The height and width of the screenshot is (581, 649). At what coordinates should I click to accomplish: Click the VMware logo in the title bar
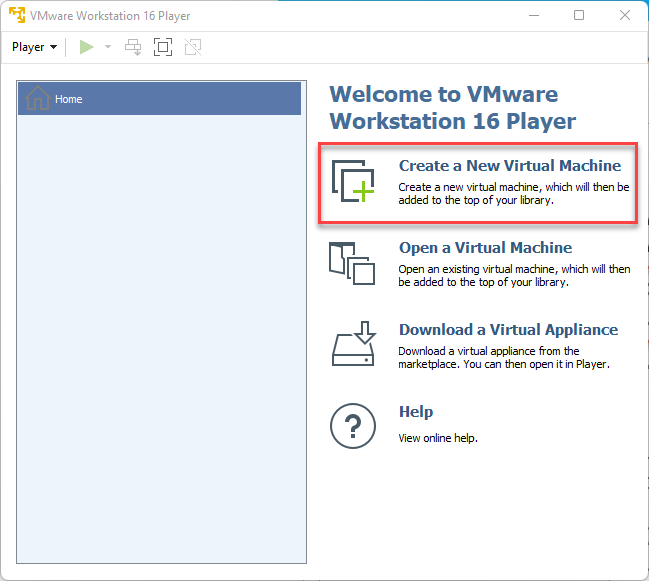tap(17, 16)
